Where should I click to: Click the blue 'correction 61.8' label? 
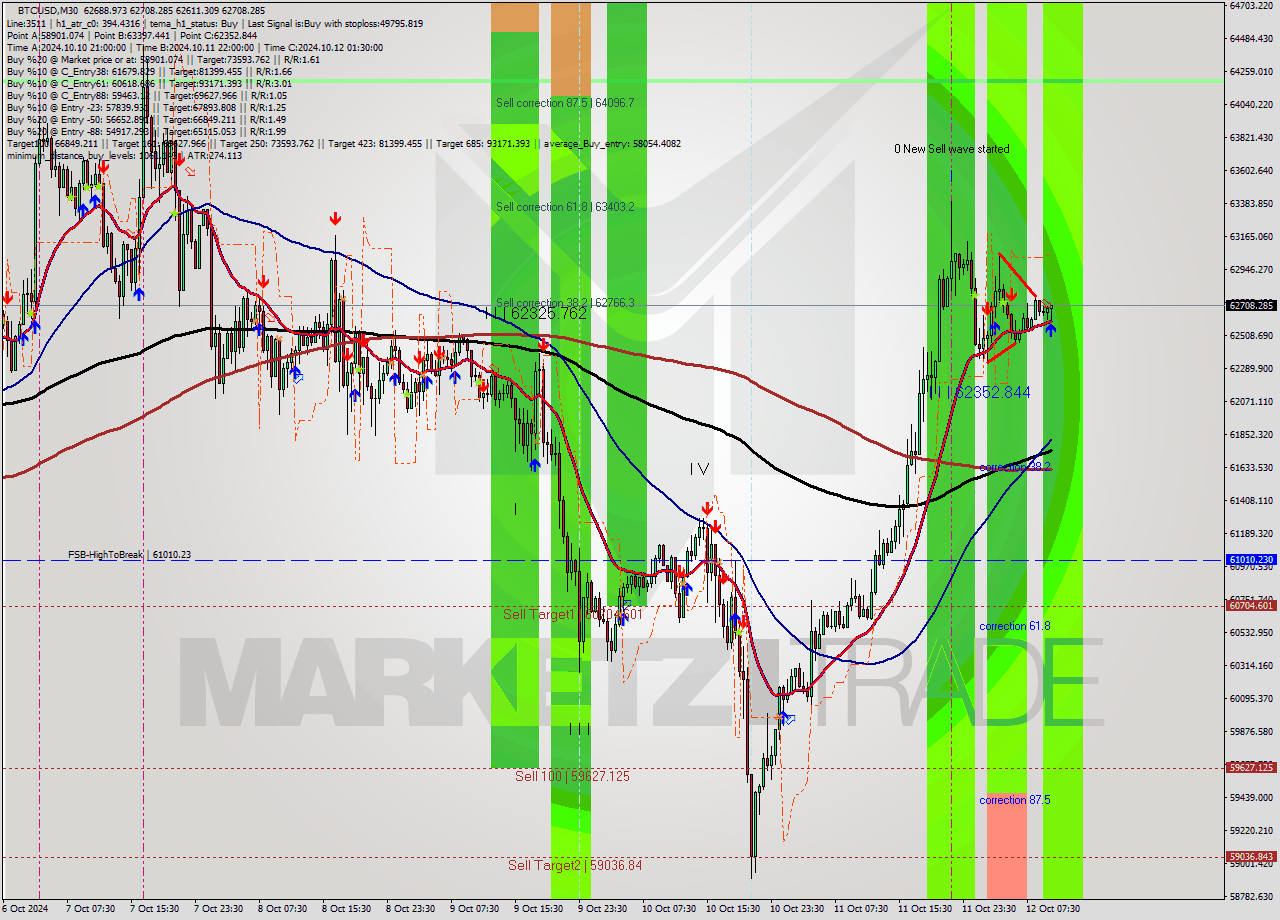point(1015,626)
